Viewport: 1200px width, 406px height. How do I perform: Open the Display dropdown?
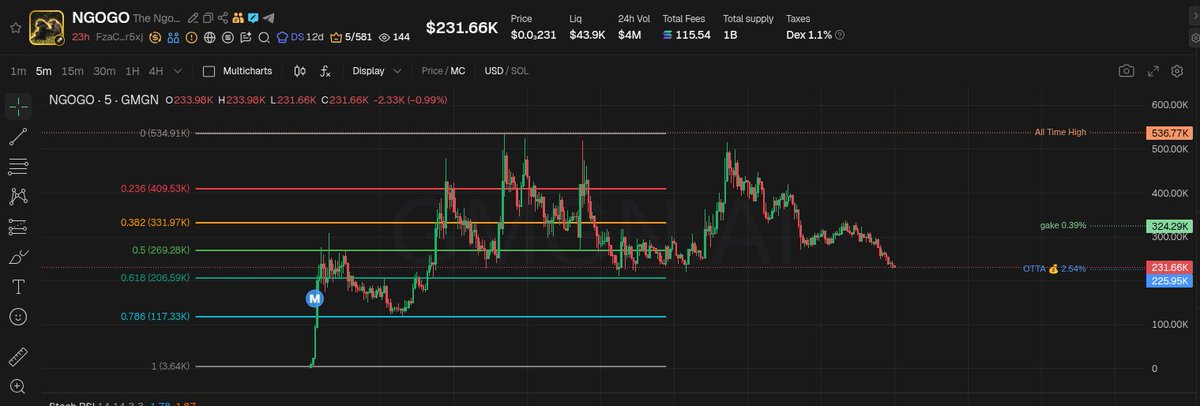point(377,71)
